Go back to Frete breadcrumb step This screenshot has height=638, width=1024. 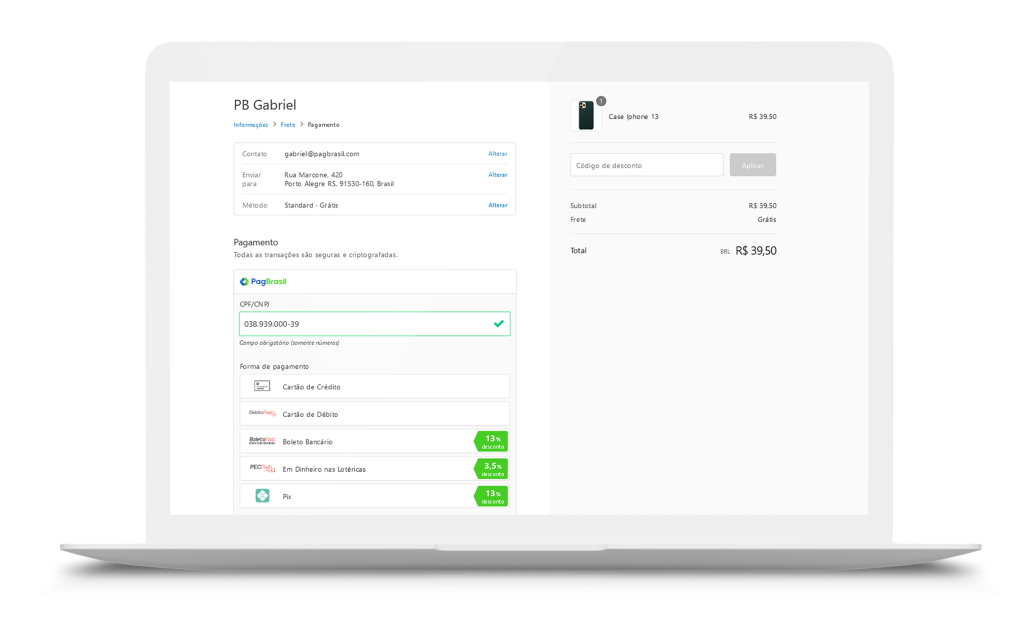tap(288, 125)
